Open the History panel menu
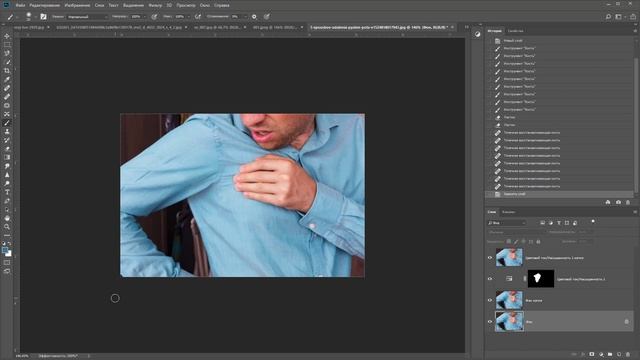The width and height of the screenshot is (640, 360). [x=635, y=31]
